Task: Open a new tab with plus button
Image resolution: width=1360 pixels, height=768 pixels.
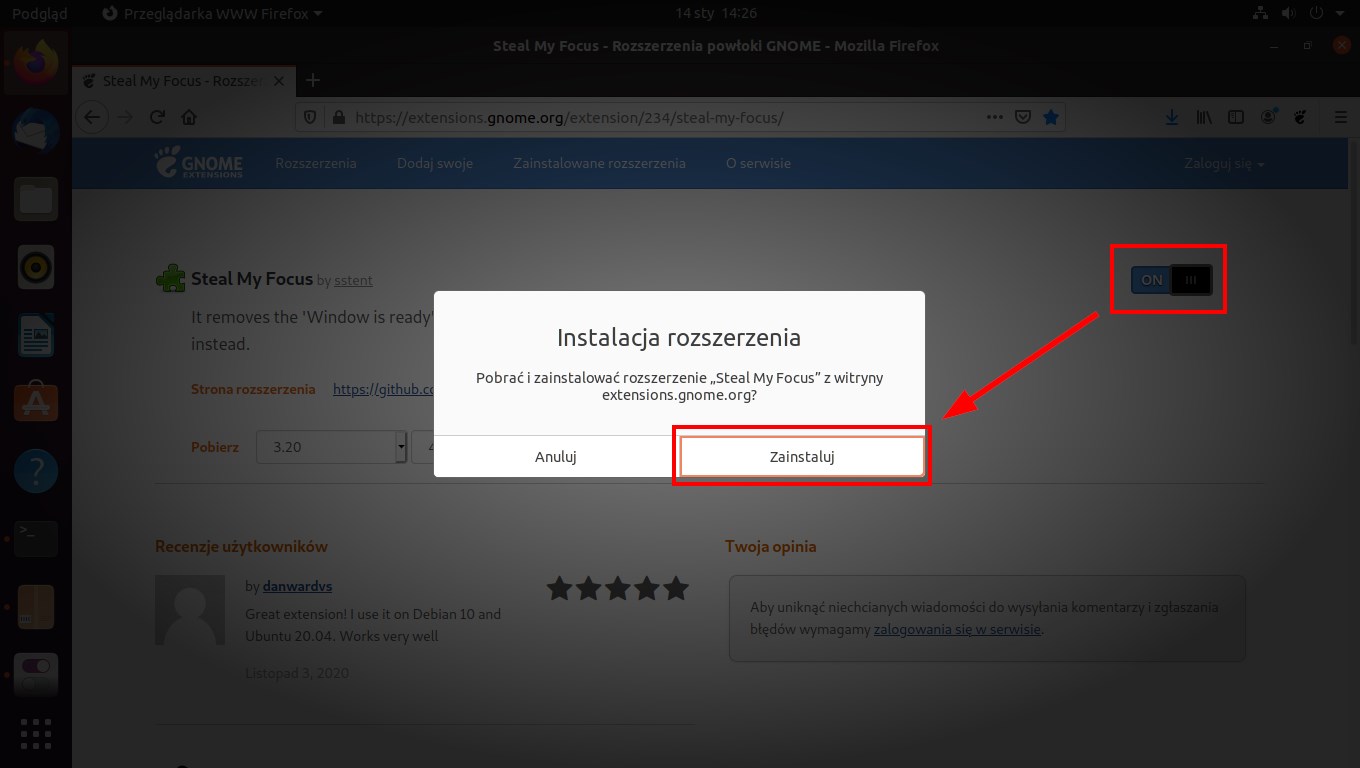Action: (312, 80)
